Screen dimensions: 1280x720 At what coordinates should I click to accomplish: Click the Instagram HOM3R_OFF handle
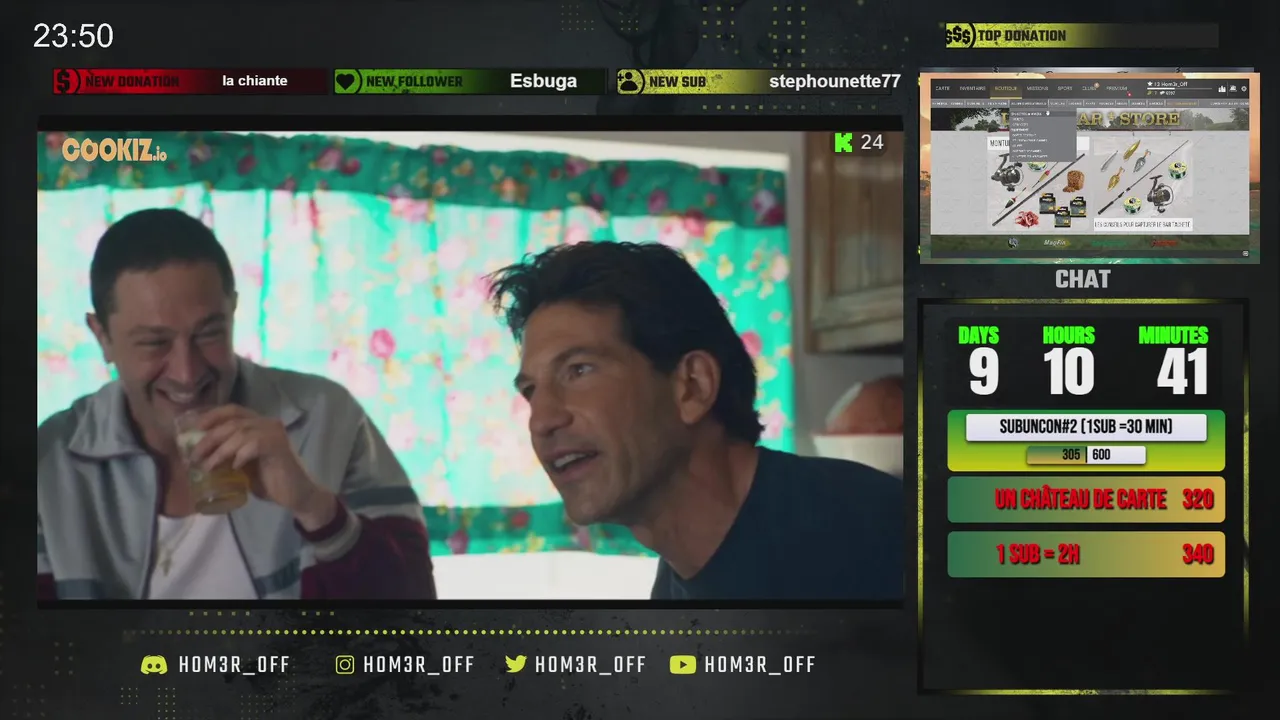(x=419, y=665)
